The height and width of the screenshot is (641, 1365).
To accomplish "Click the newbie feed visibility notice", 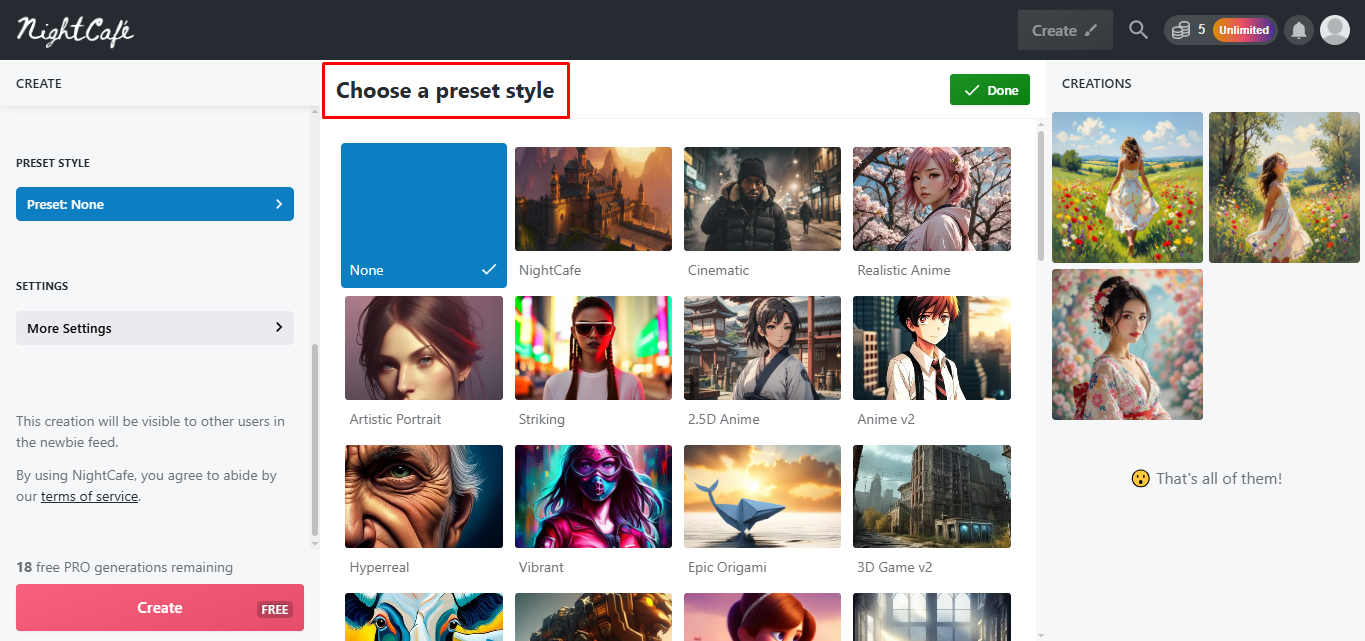I will pyautogui.click(x=150, y=432).
